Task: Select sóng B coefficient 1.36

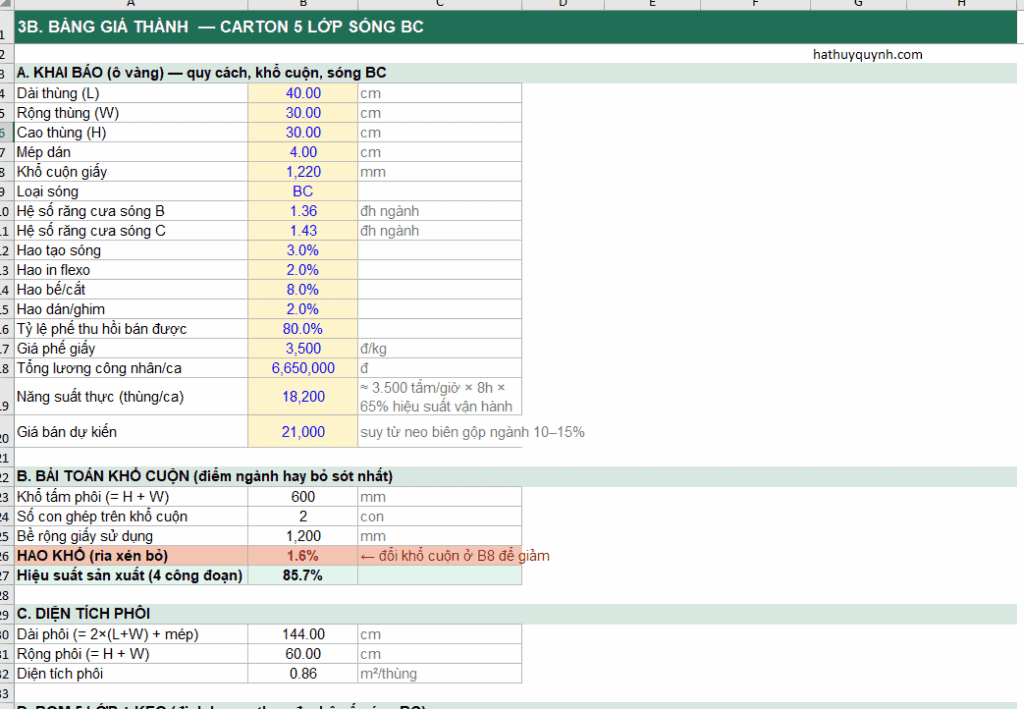Action: pyautogui.click(x=303, y=211)
